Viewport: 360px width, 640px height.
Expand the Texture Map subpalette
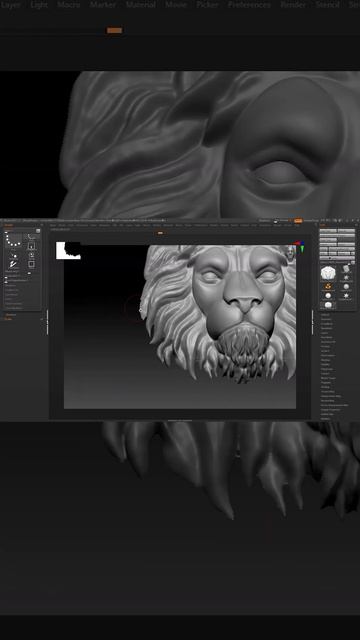pos(328,391)
